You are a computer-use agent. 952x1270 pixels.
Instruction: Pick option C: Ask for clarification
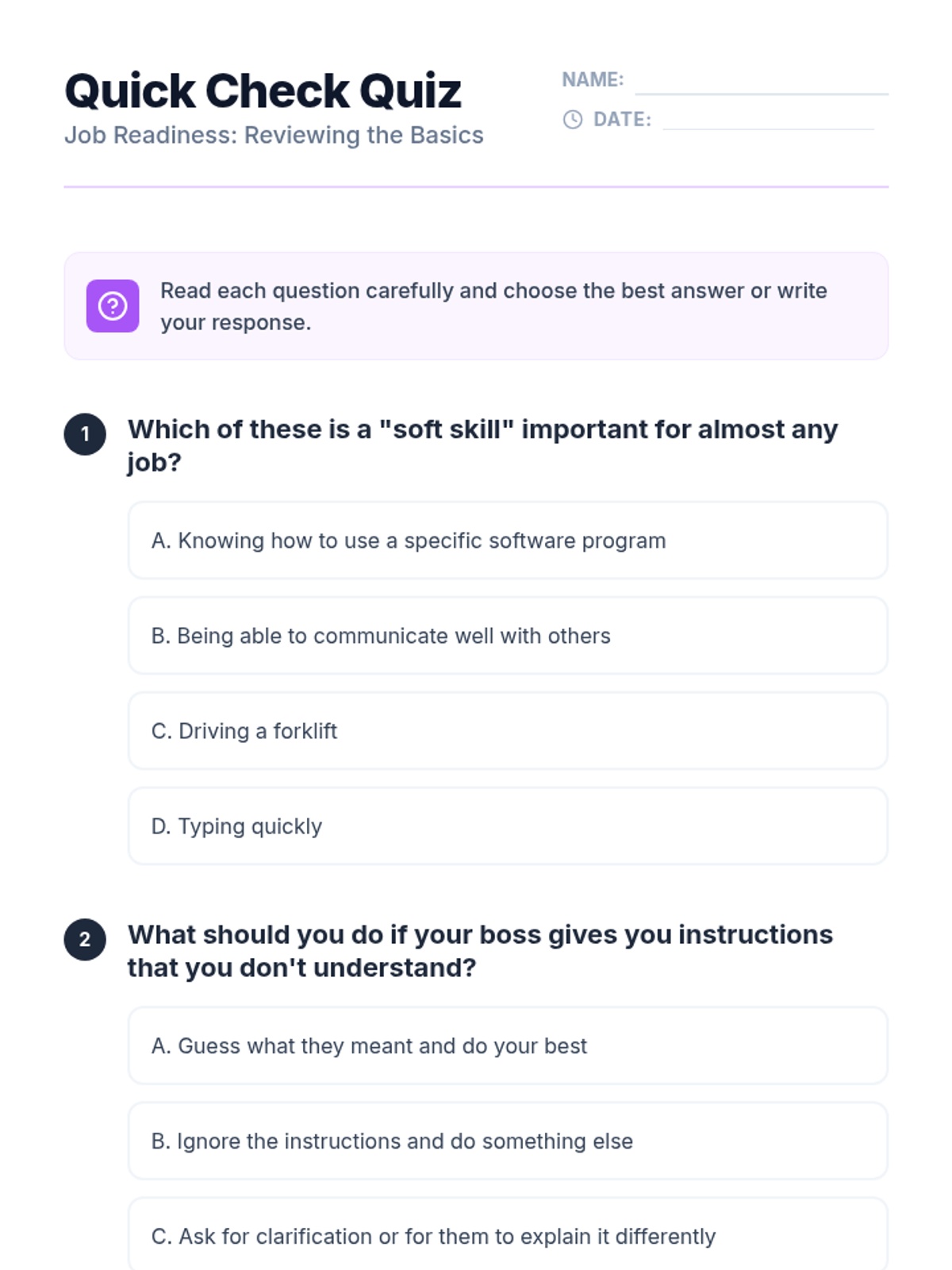coord(507,1235)
